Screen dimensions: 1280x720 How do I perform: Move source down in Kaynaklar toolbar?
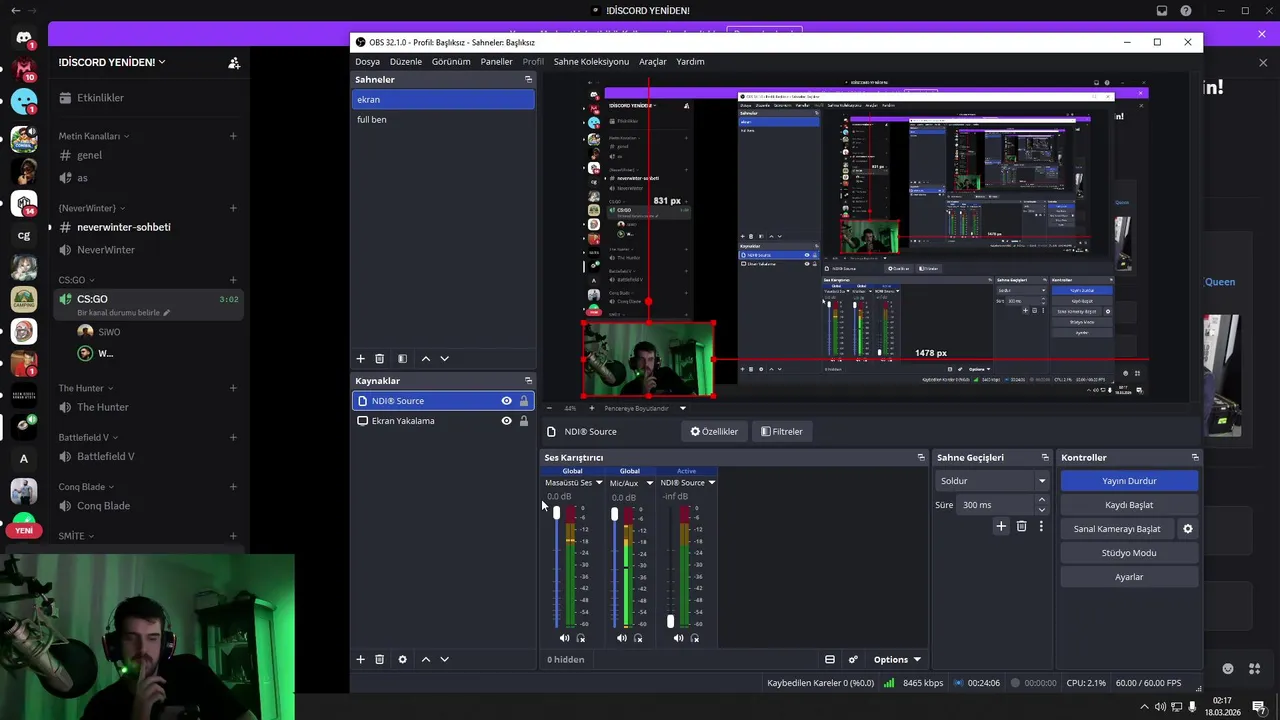click(444, 659)
